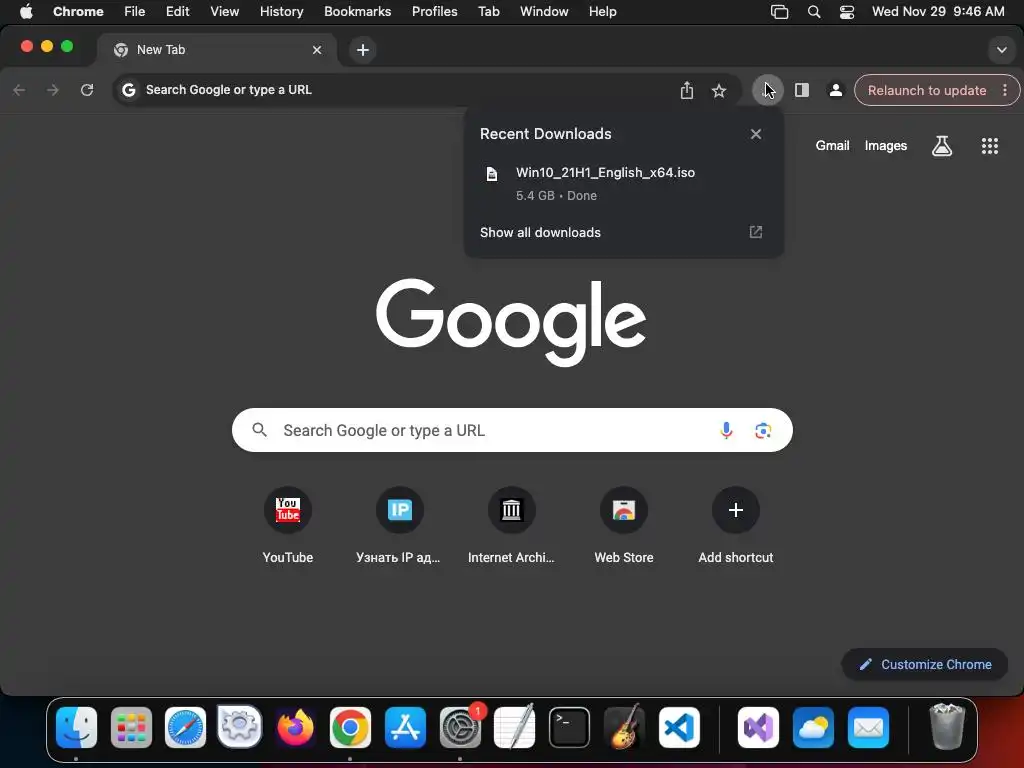Open the Bookmarks menu
The image size is (1024, 768).
357,12
